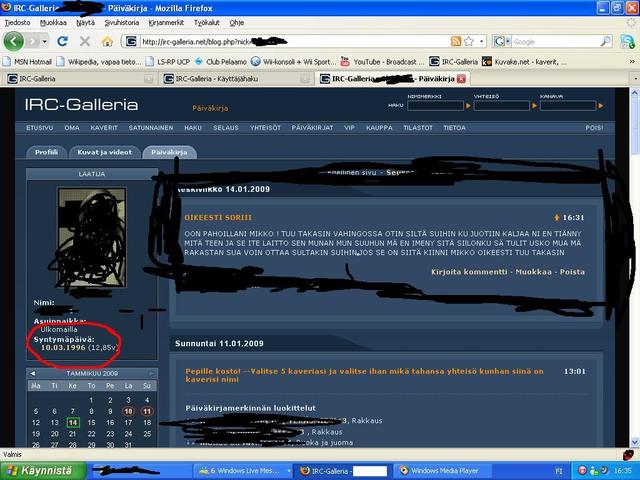Go to the Firefox home page icon
This screenshot has height=480, width=640.
[x=107, y=42]
